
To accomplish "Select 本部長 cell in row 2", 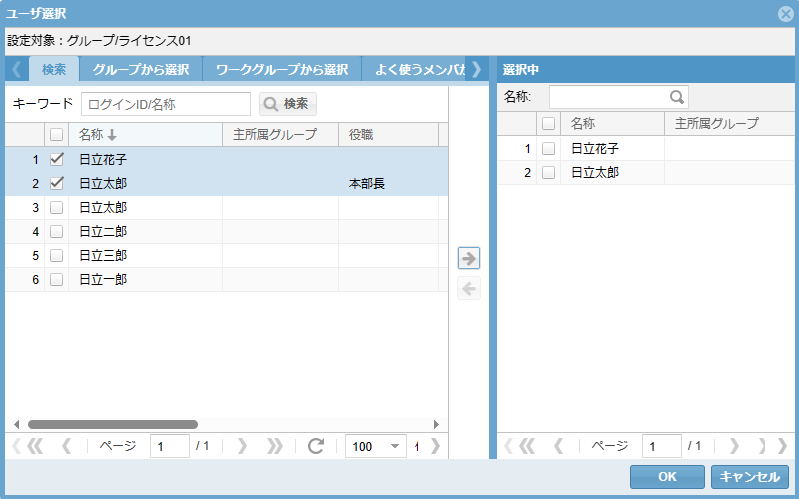I will pyautogui.click(x=366, y=183).
